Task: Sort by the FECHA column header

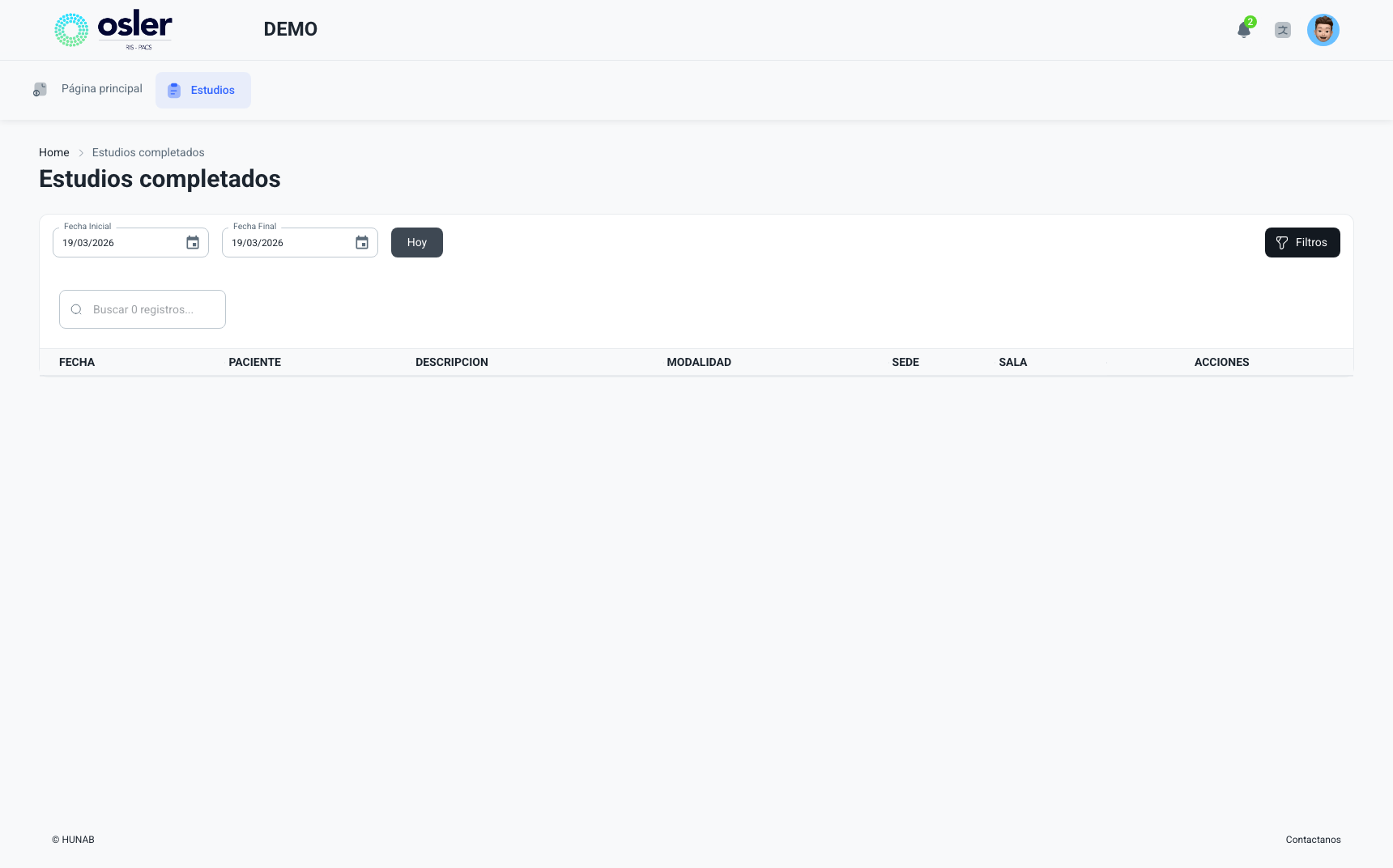Action: pyautogui.click(x=77, y=362)
